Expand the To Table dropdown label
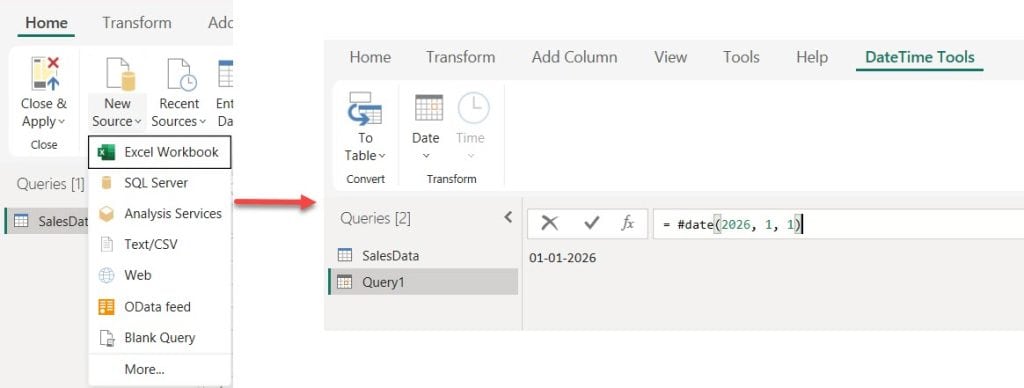Viewport: 1024px width, 388px height. [x=365, y=147]
